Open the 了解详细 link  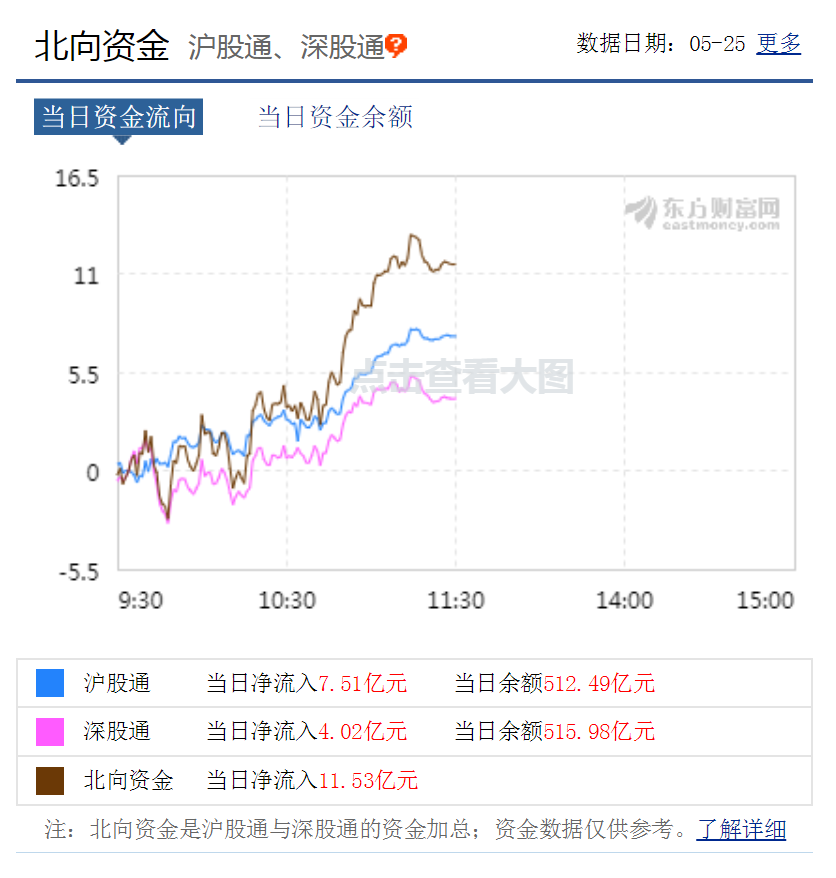click(741, 830)
